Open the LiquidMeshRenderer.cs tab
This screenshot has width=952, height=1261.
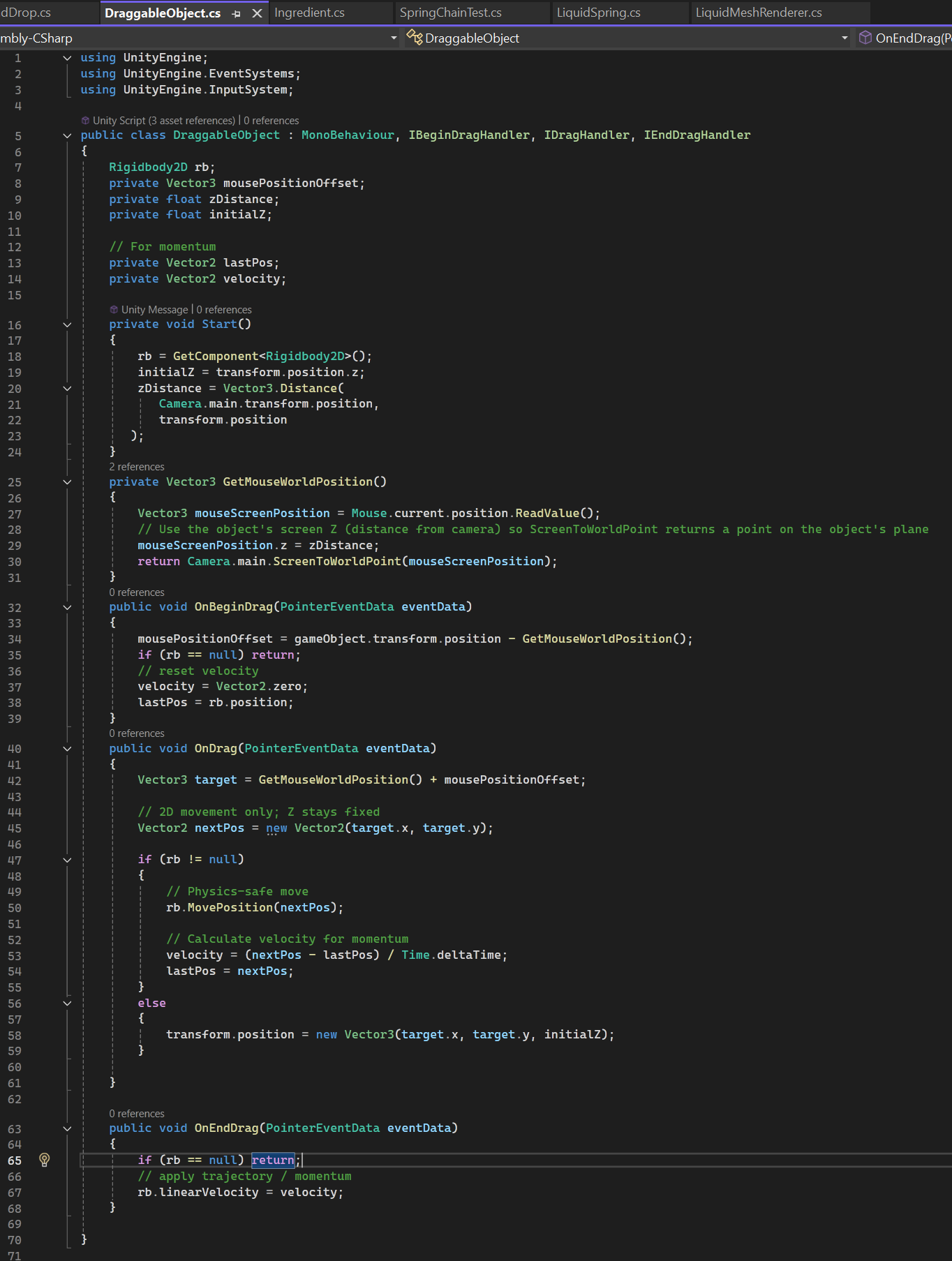click(759, 13)
